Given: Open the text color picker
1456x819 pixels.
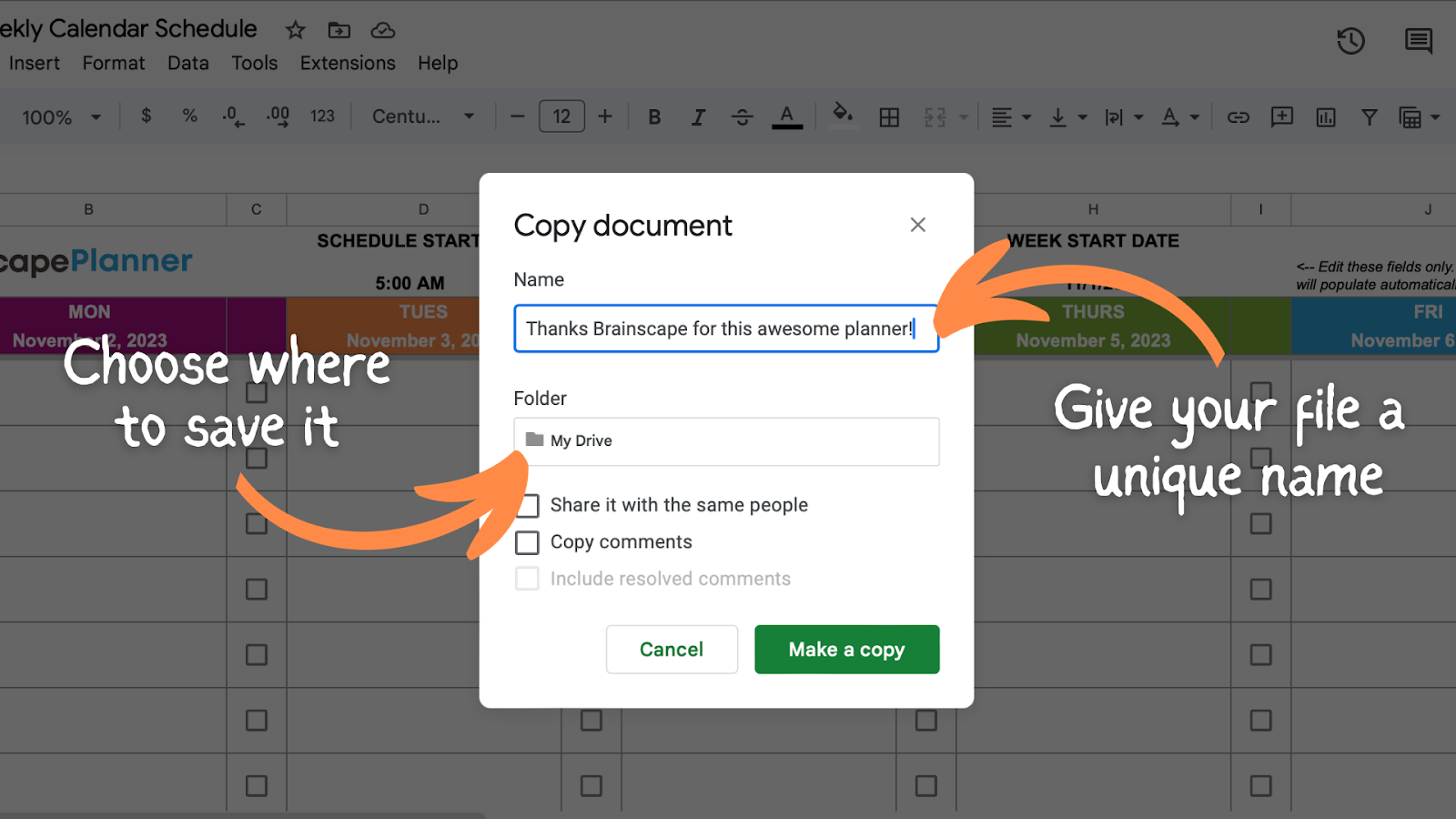Looking at the screenshot, I should (787, 116).
